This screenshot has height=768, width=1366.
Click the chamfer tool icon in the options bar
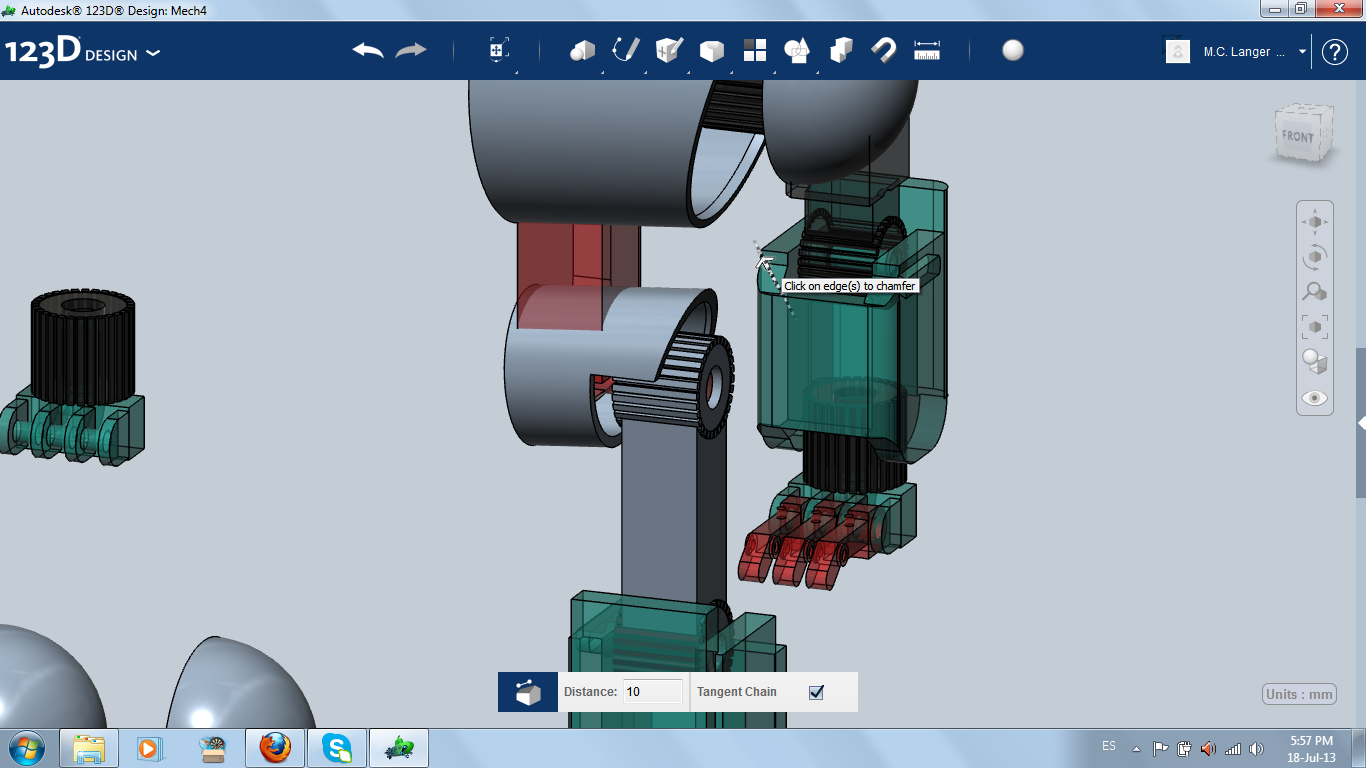(528, 692)
